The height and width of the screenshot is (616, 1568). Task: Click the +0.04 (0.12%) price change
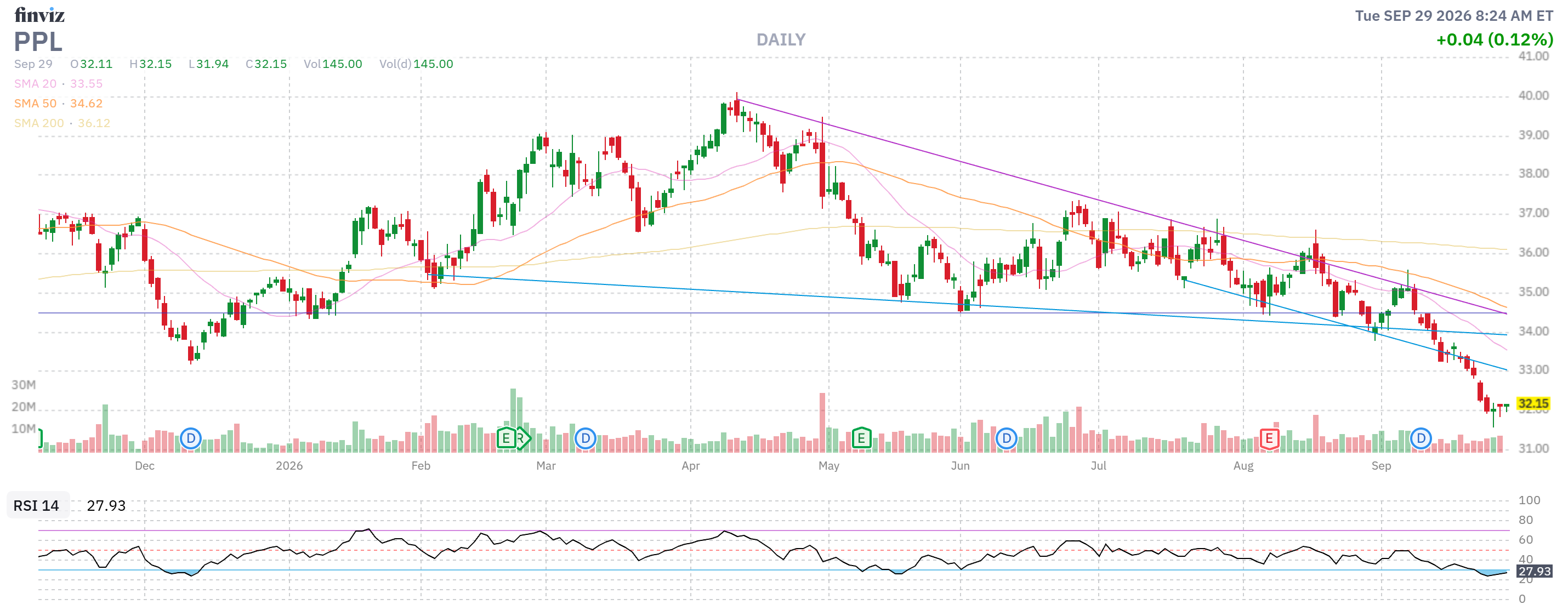[1495, 40]
